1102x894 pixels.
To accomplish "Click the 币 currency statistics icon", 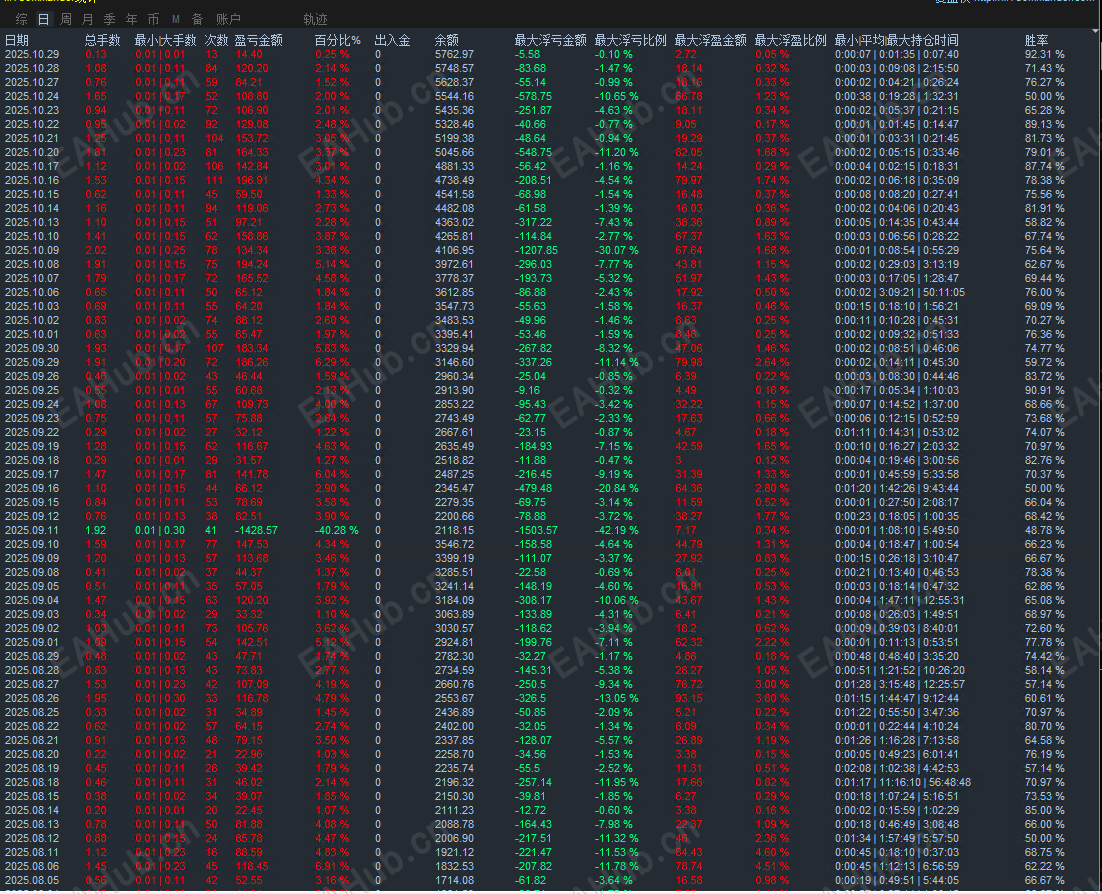I will tap(155, 18).
